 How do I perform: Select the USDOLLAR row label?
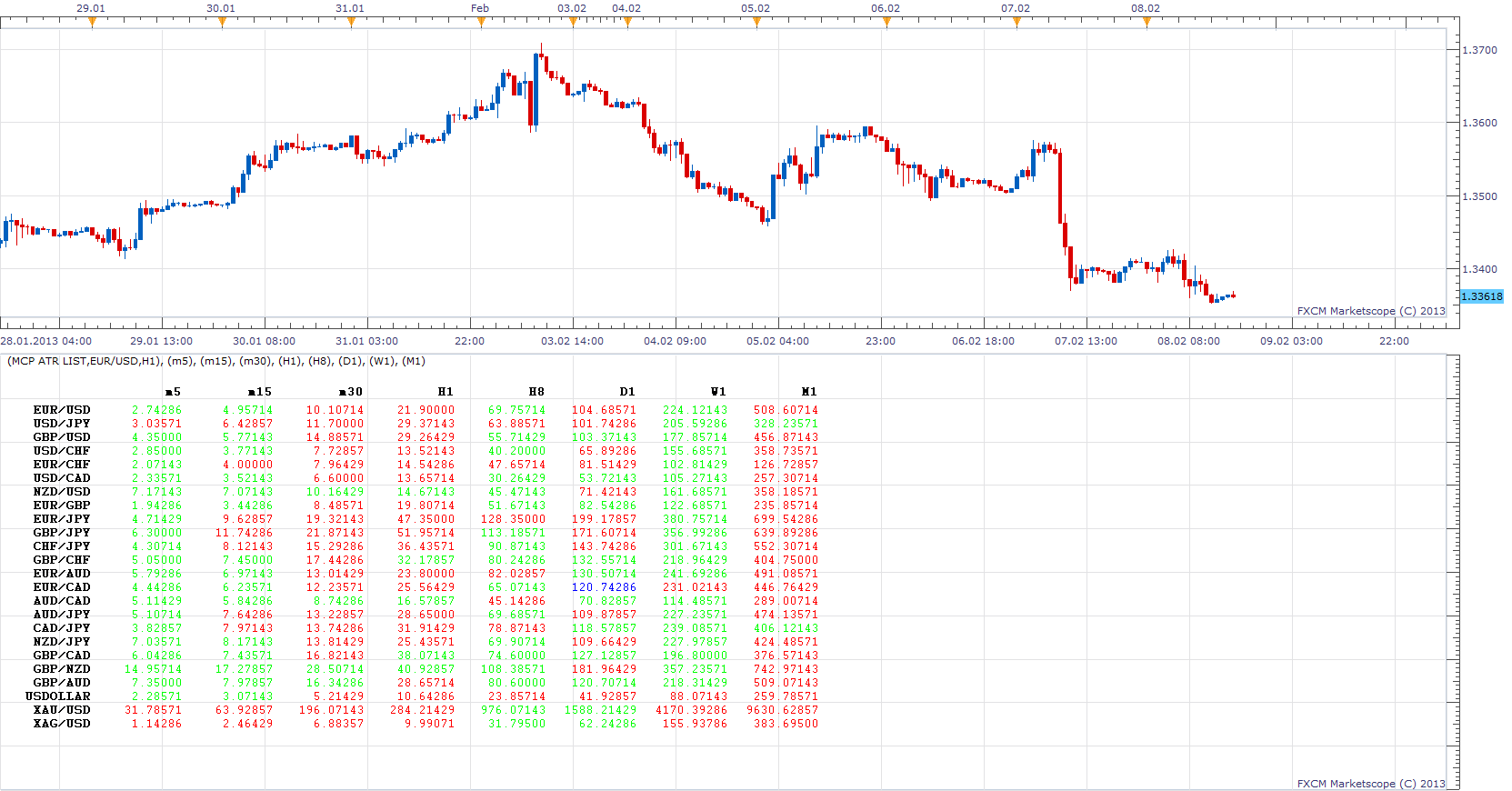(x=58, y=696)
